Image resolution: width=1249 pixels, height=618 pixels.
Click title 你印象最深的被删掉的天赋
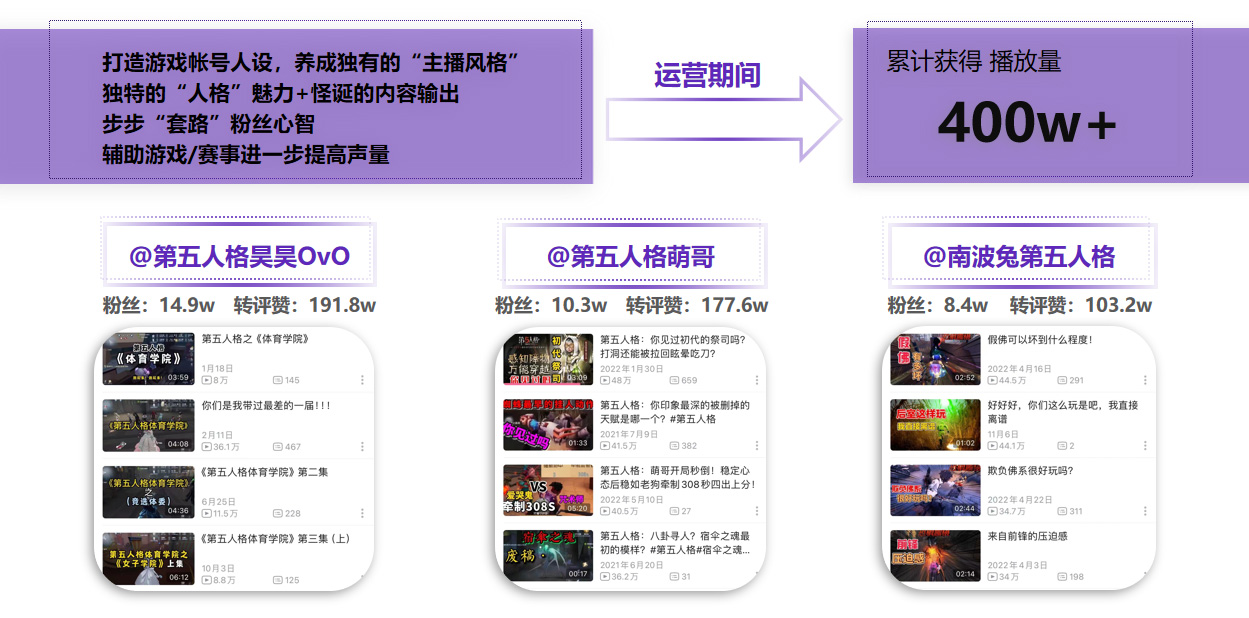675,412
